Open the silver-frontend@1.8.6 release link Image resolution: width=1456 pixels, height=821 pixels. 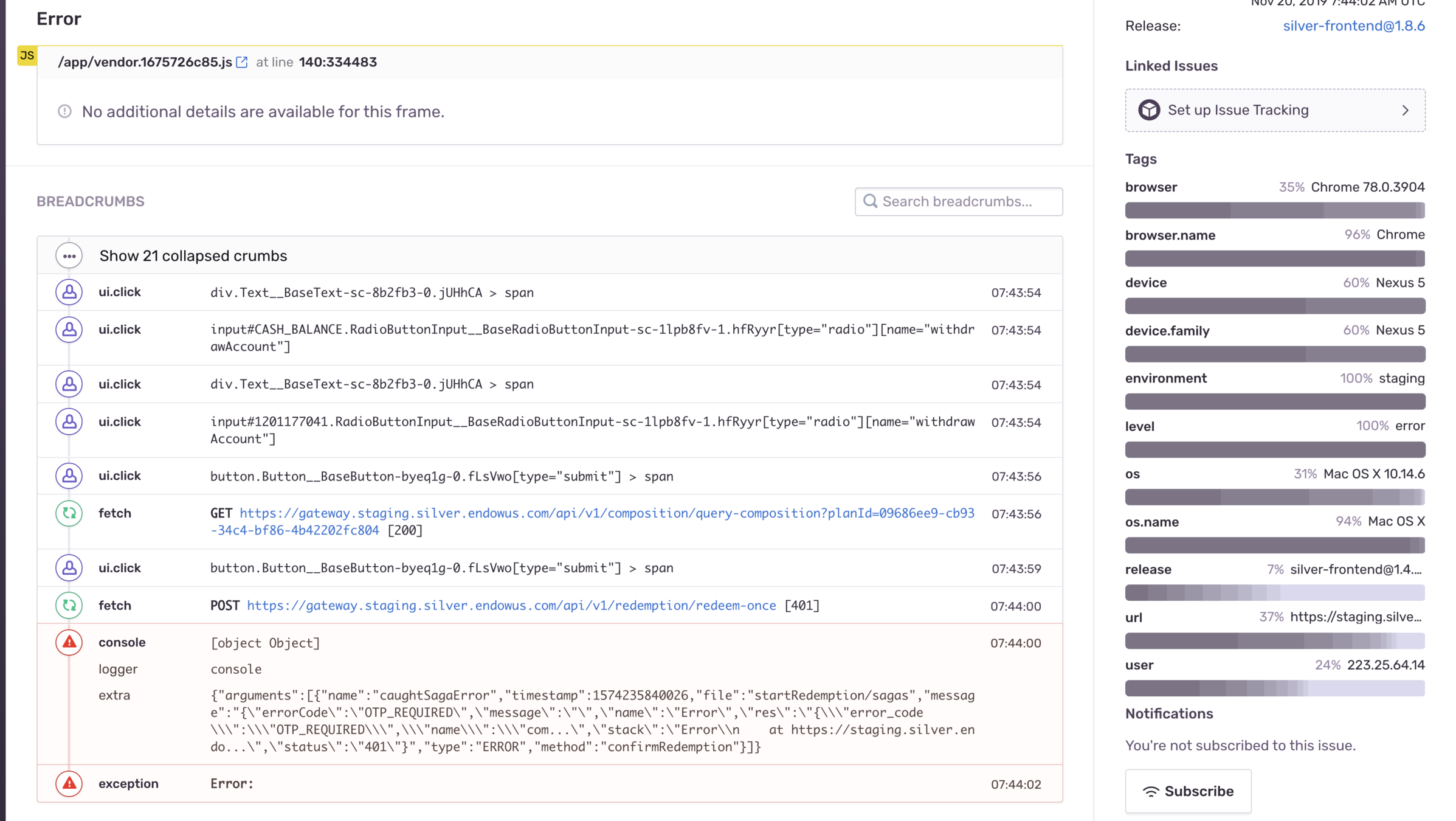[1353, 26]
